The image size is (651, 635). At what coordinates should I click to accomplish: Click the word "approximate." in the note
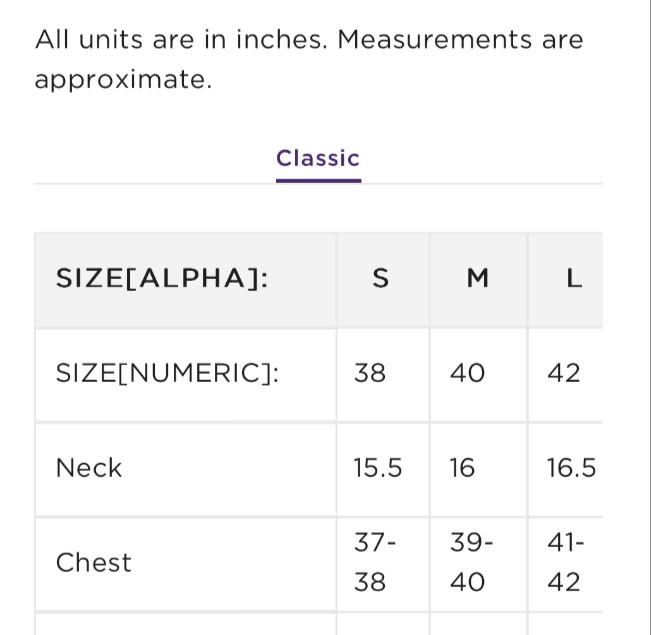coord(123,80)
